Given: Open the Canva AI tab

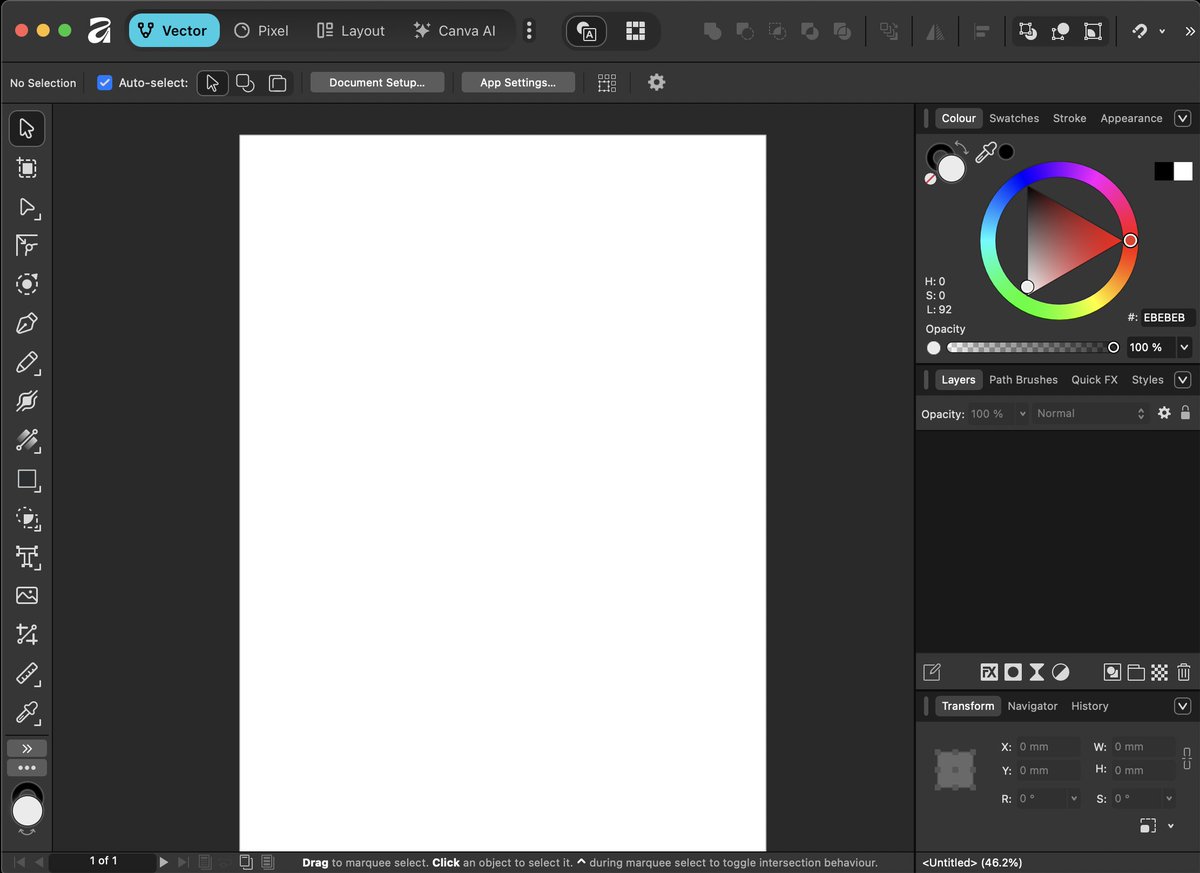Looking at the screenshot, I should click(x=455, y=31).
